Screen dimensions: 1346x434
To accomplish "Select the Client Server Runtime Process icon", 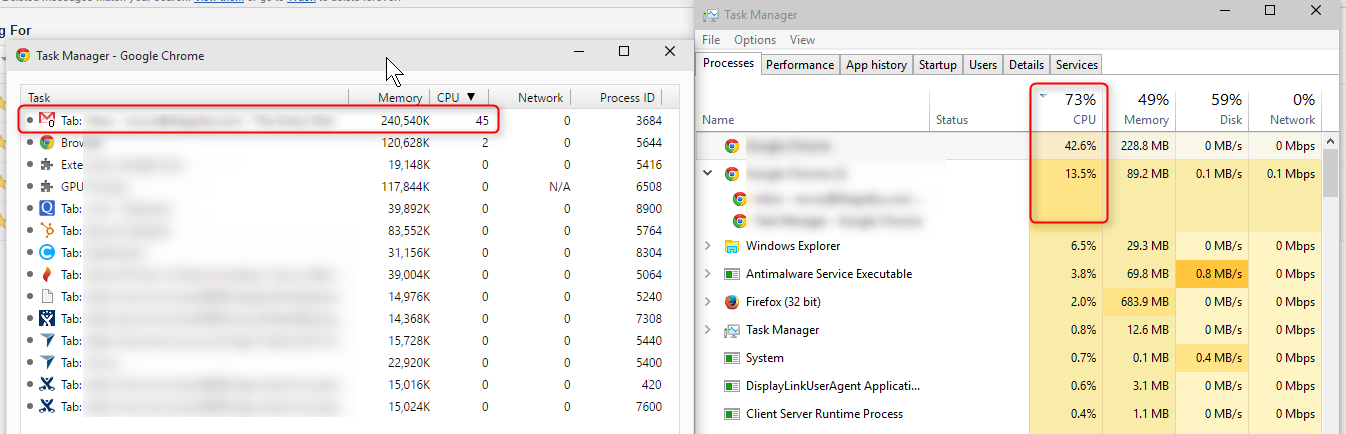I will coord(731,414).
